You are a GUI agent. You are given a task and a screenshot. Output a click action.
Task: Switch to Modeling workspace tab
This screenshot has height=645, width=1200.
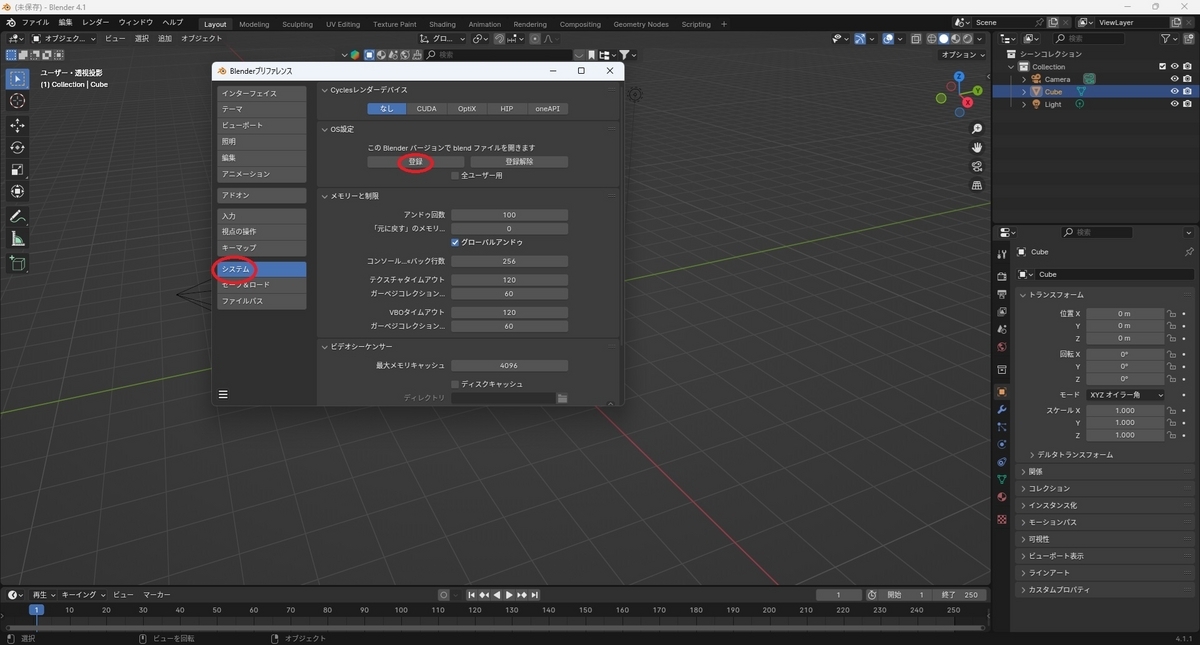click(254, 24)
